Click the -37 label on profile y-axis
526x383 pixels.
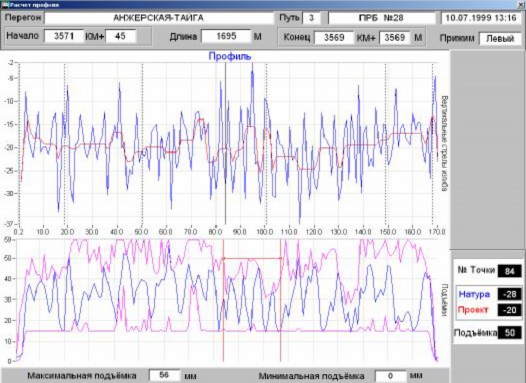pos(9,224)
